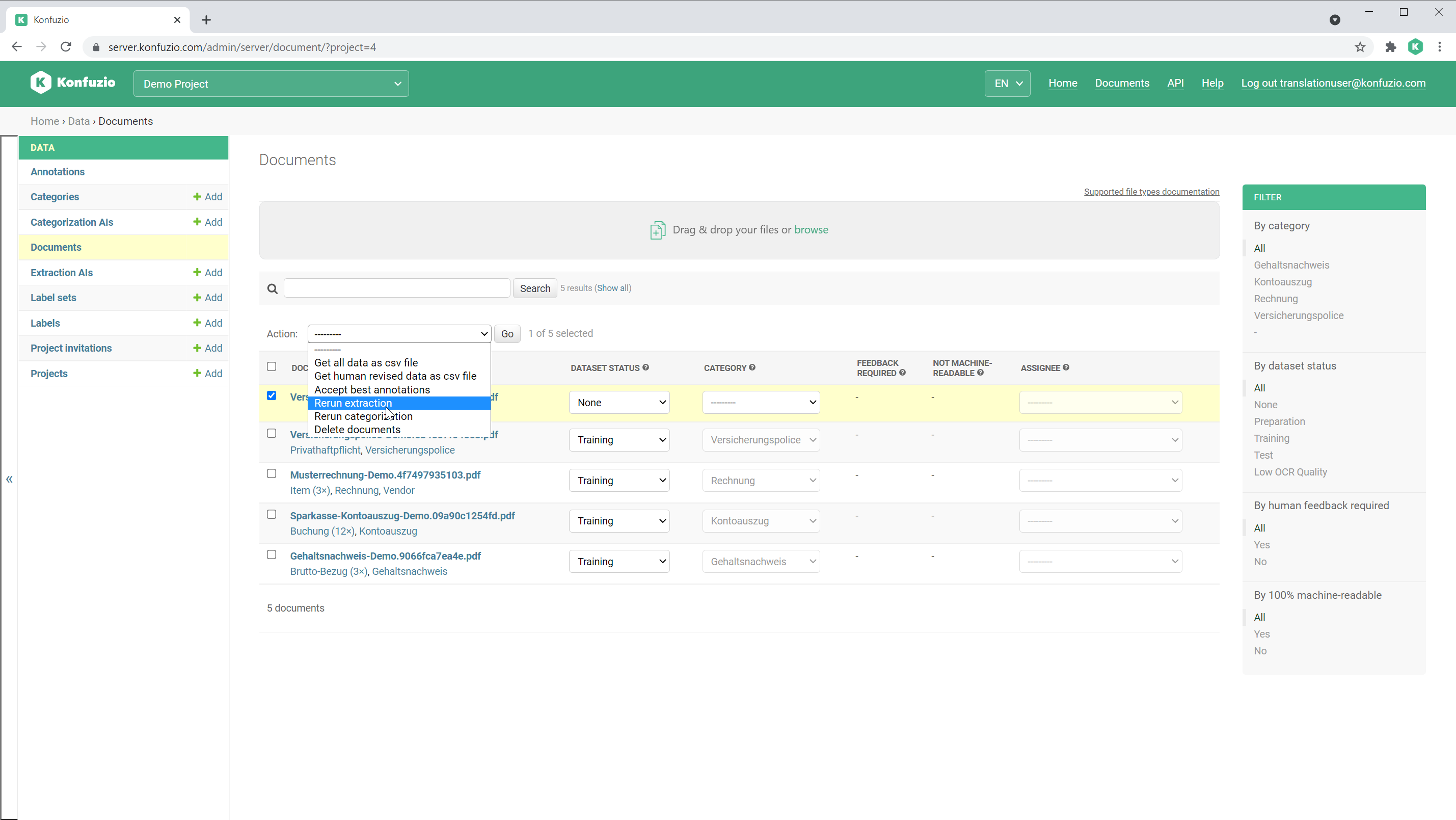
Task: Open a new browser tab
Action: (206, 20)
